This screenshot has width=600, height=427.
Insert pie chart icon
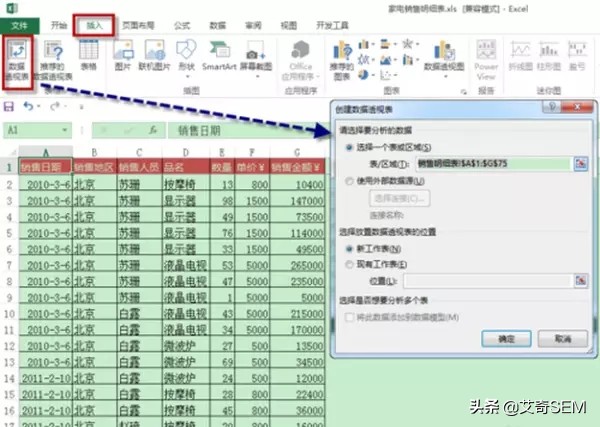click(365, 75)
